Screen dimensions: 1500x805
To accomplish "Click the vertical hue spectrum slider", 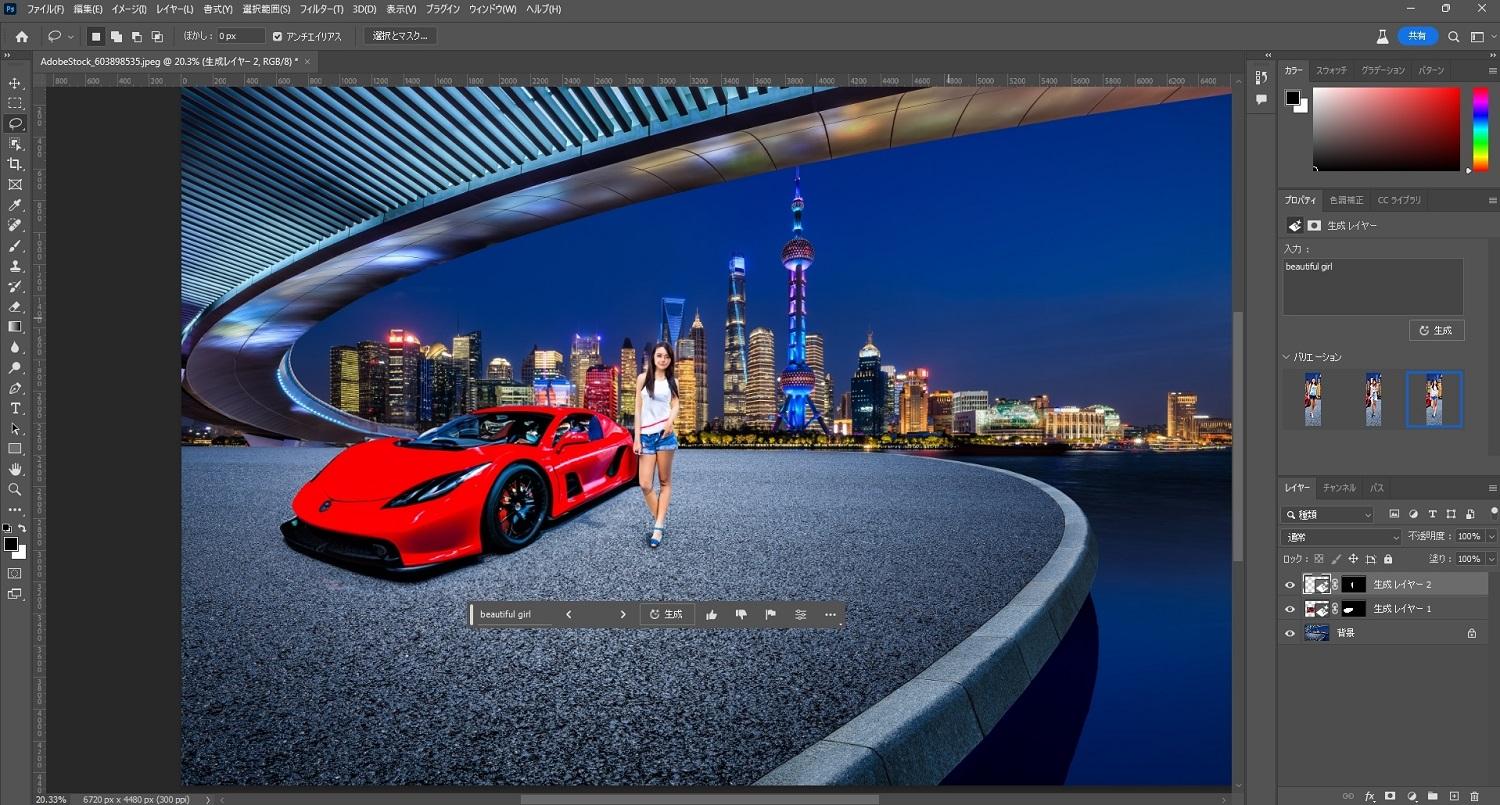I will click(x=1480, y=129).
